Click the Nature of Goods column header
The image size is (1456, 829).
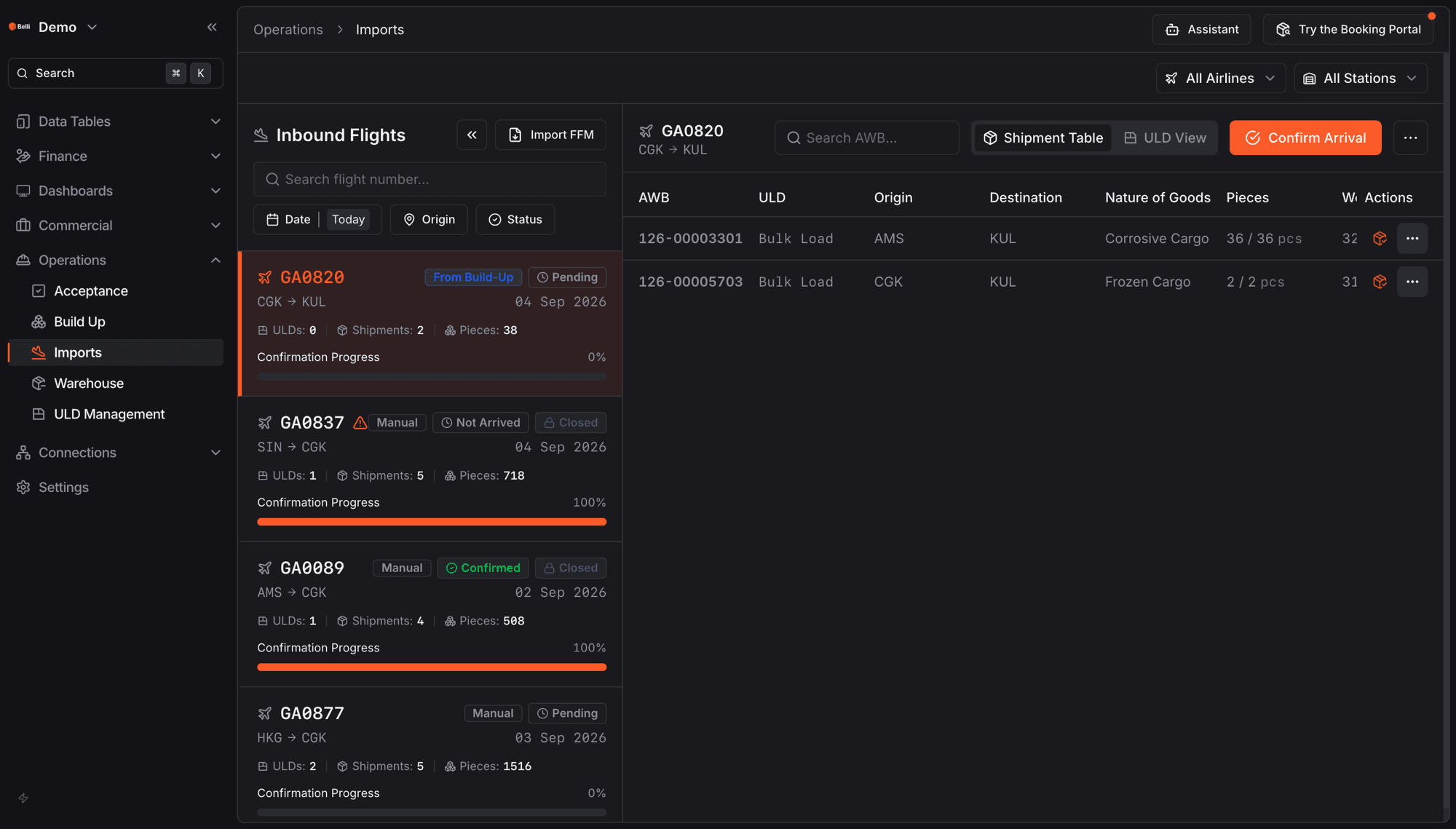point(1158,198)
